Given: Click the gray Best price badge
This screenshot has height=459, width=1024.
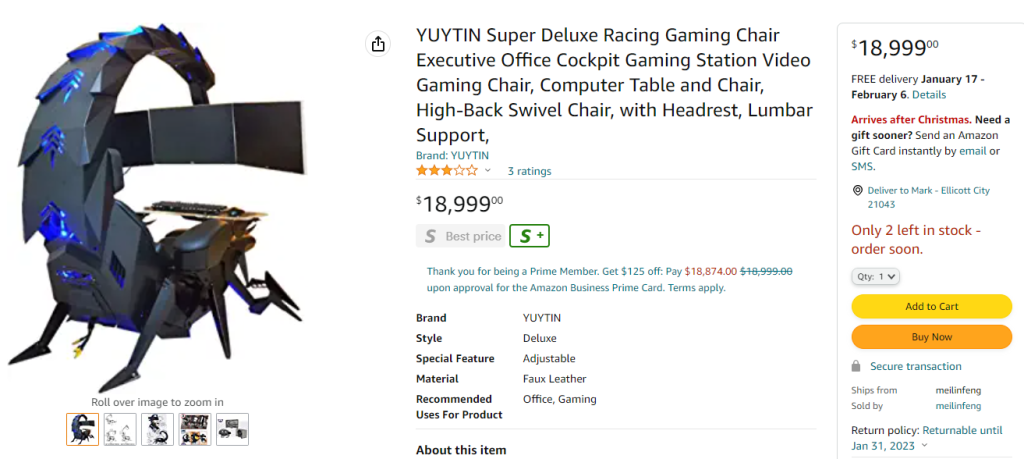Looking at the screenshot, I should tap(461, 237).
